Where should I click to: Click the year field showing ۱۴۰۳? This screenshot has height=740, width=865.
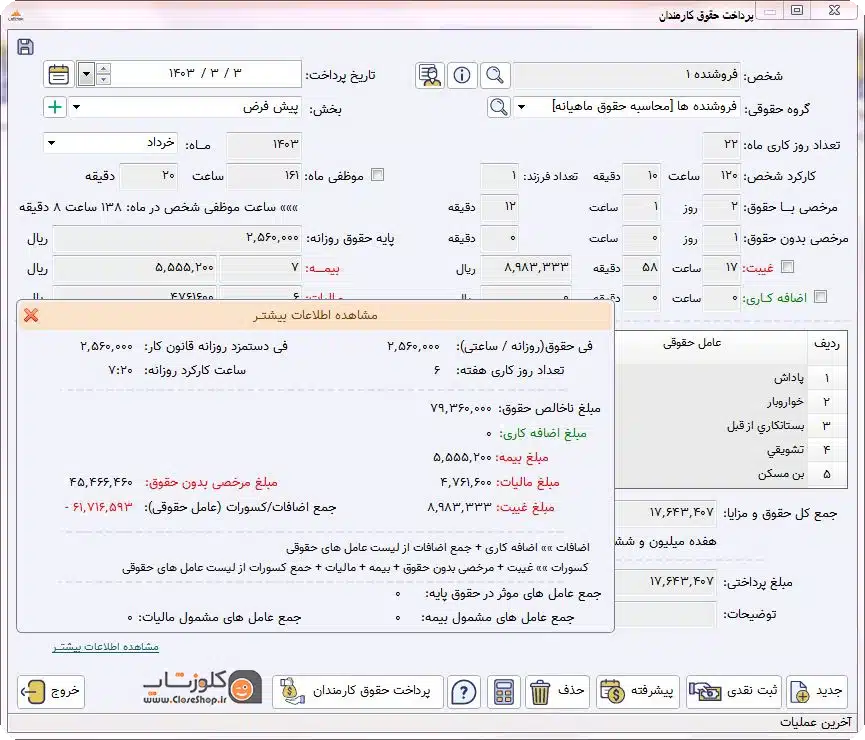tap(264, 145)
